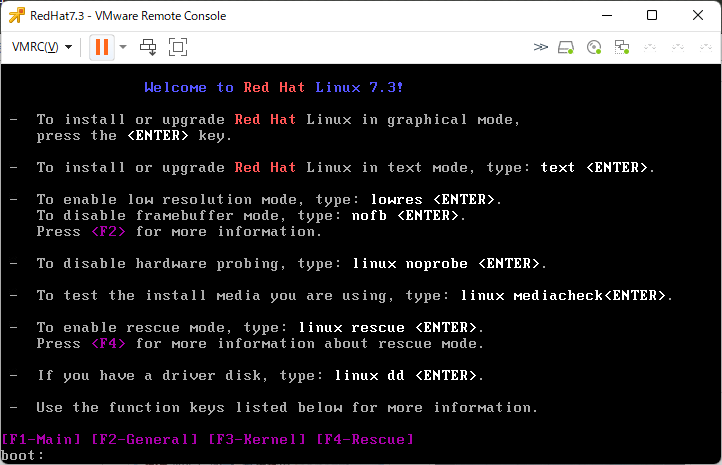Viewport: 722px width, 465px height.
Task: Click the boot: prompt line
Action: pos(22,455)
